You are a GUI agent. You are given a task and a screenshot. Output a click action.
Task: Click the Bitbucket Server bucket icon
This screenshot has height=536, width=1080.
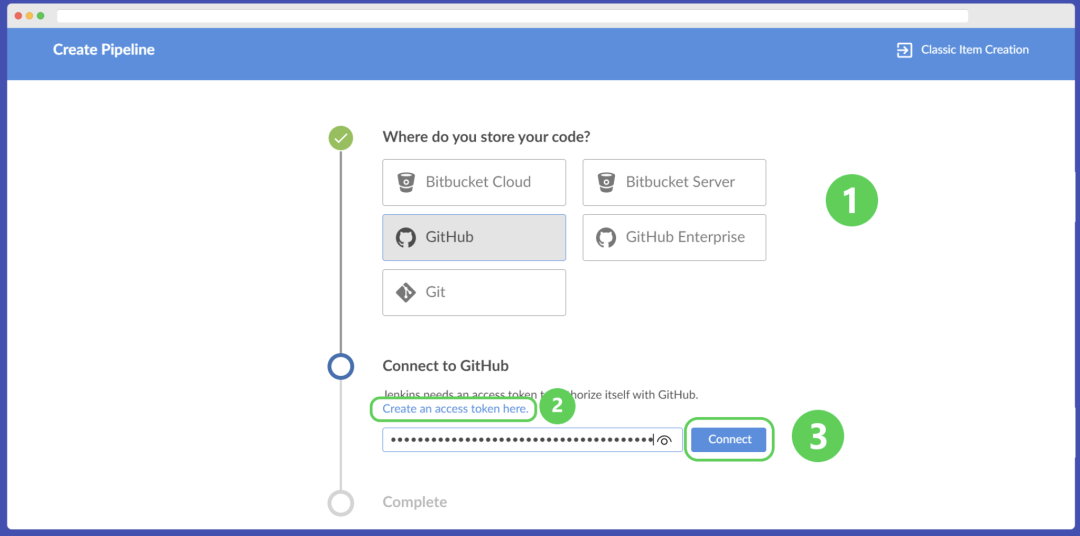pos(606,182)
